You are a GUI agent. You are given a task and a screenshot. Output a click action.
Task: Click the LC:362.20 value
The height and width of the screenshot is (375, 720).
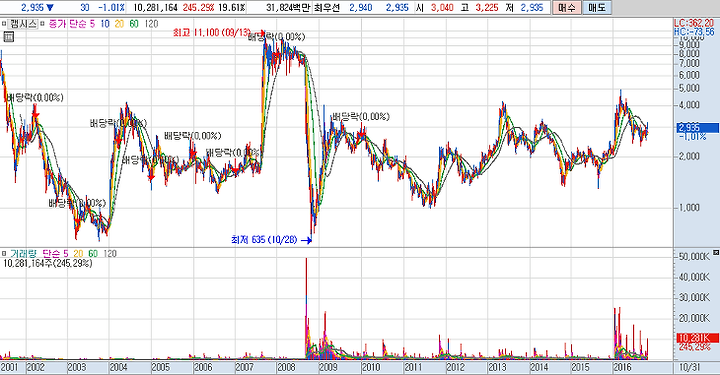point(694,23)
